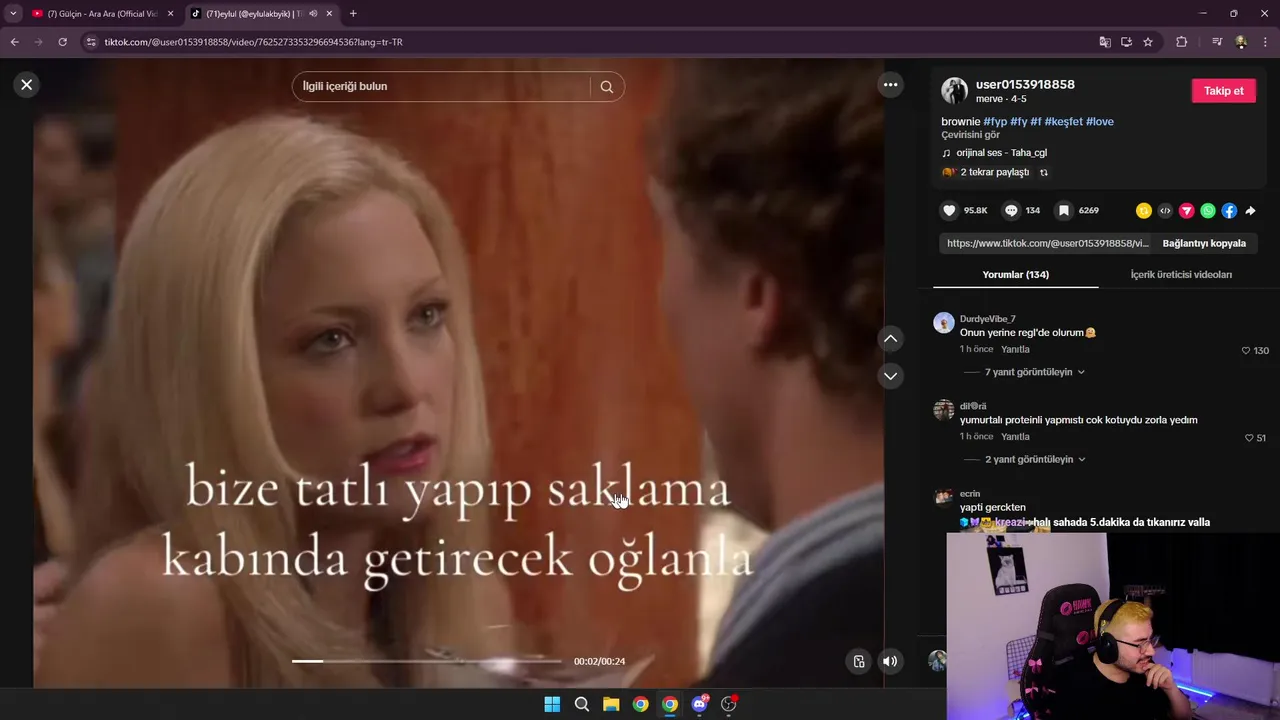Click the embed code icon

[x=1165, y=211]
